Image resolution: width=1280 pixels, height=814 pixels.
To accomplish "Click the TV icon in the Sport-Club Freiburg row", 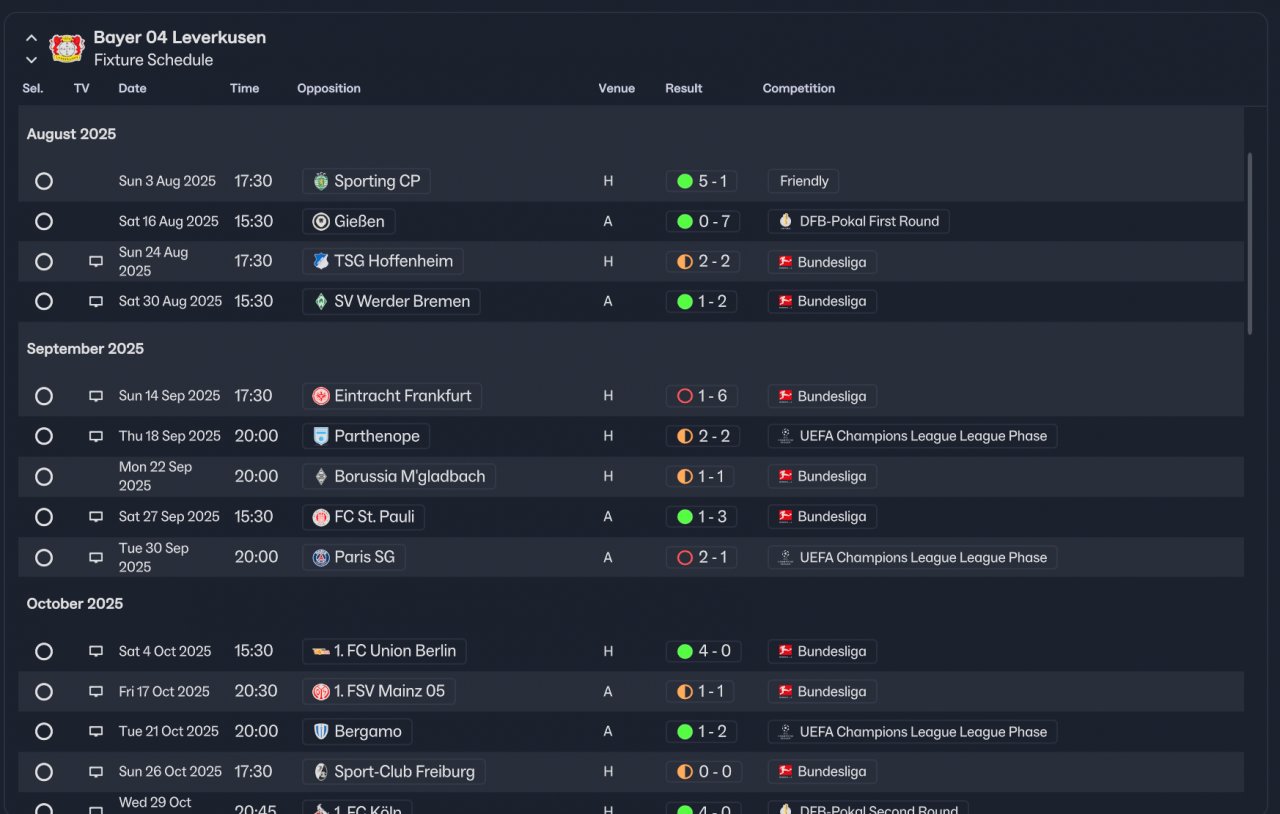I will click(x=96, y=773).
